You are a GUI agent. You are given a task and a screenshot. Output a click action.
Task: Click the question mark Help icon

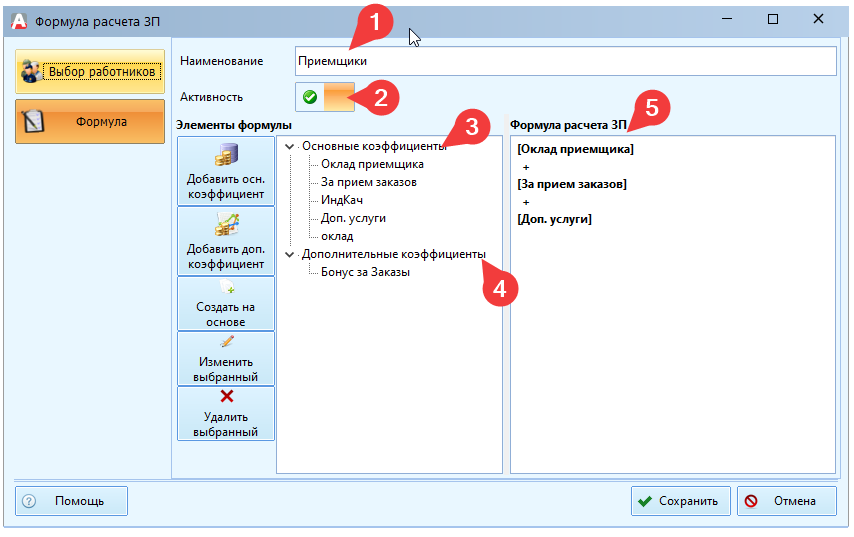point(30,501)
